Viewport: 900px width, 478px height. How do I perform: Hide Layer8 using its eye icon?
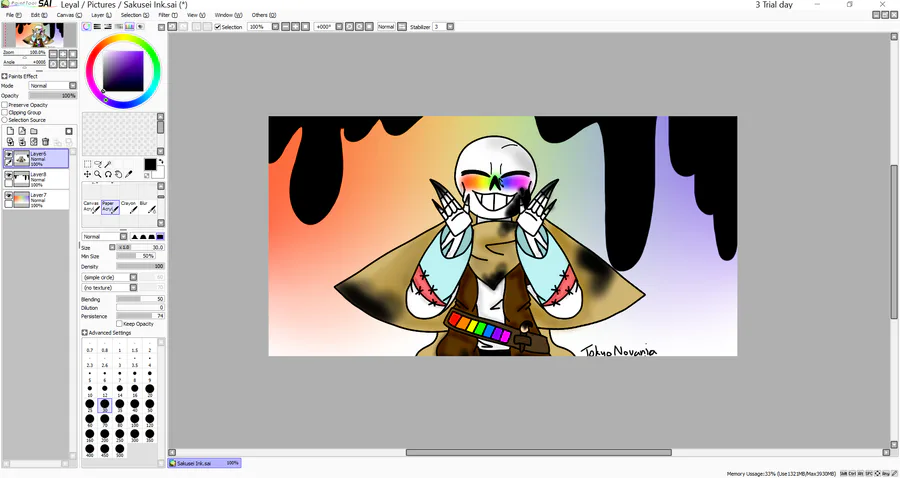(9, 174)
